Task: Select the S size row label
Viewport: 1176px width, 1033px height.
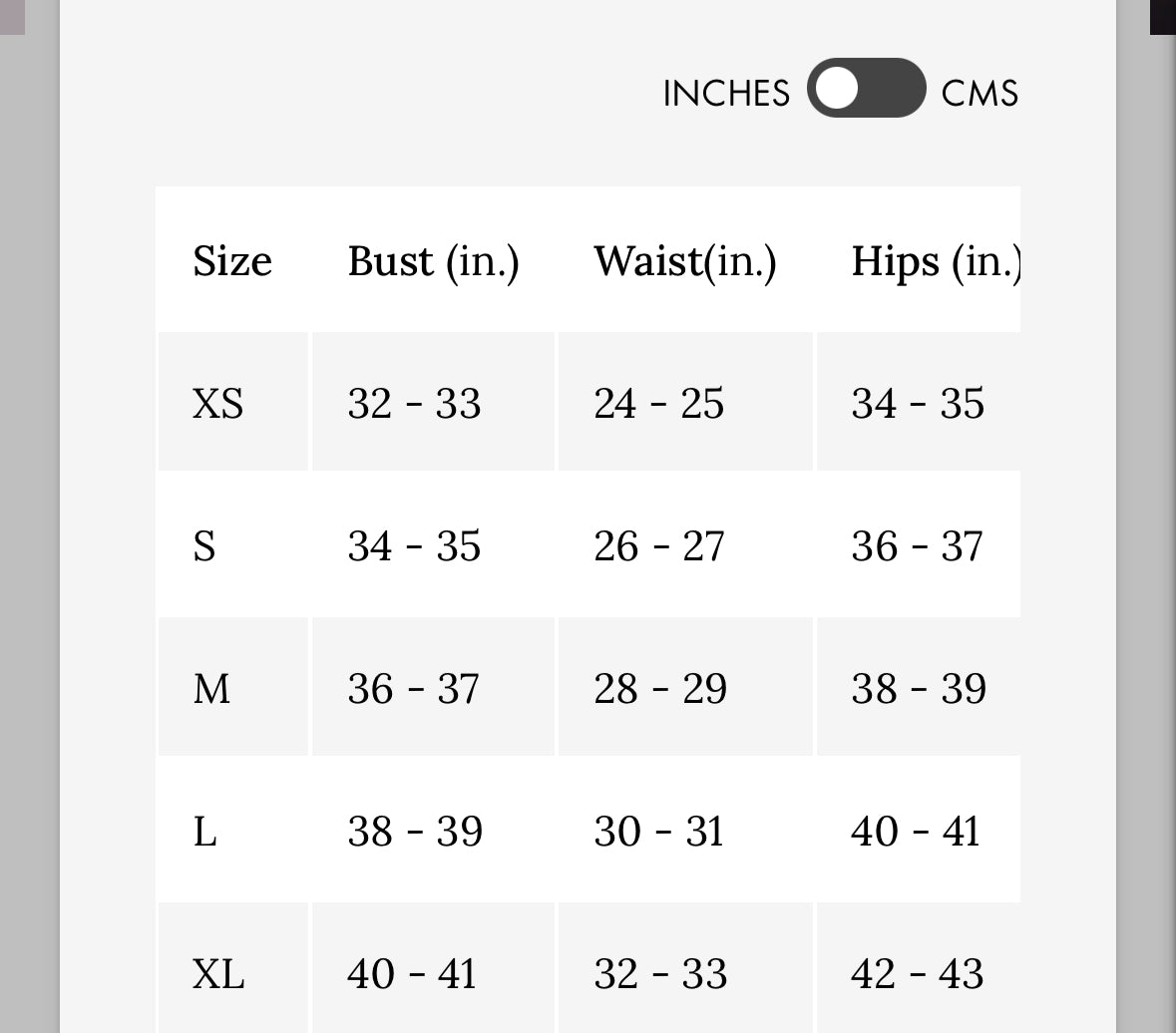Action: coord(204,546)
